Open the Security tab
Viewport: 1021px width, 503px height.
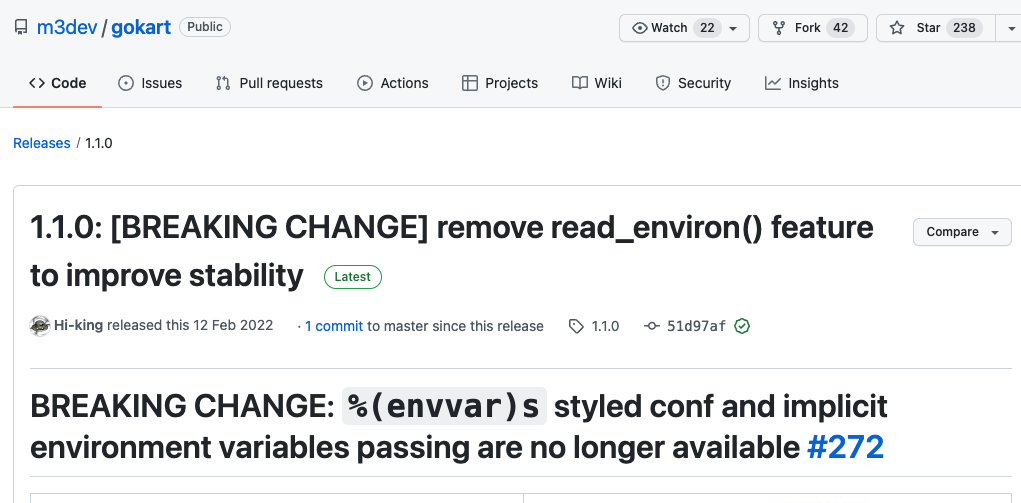[693, 83]
